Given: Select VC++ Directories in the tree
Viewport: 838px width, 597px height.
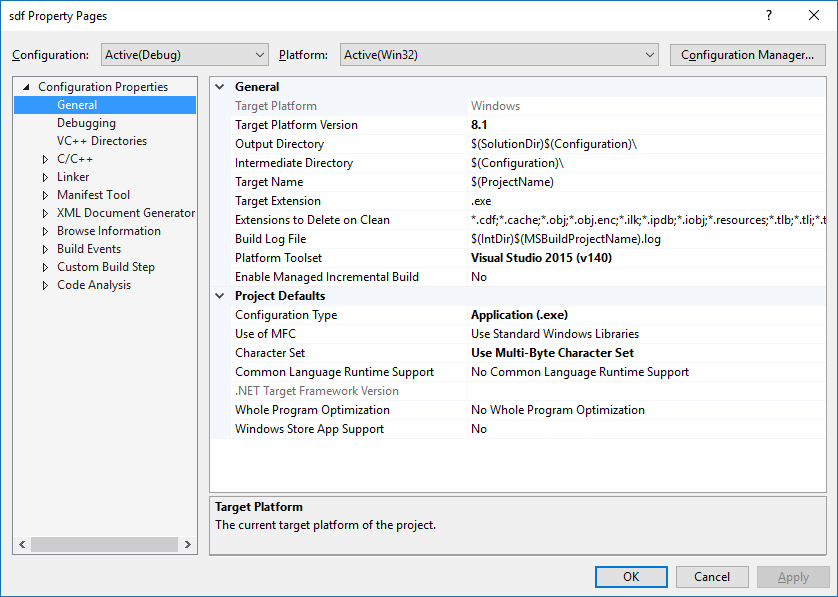Looking at the screenshot, I should (x=100, y=140).
